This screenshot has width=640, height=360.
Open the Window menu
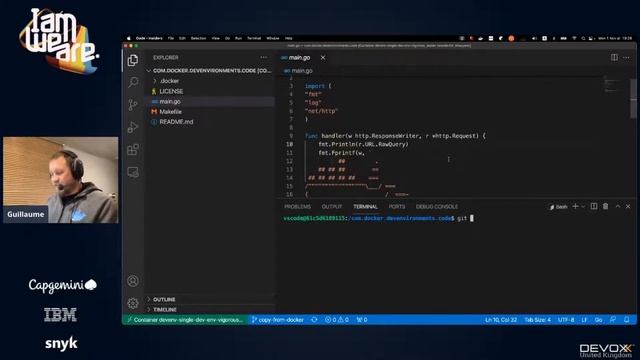point(273,38)
